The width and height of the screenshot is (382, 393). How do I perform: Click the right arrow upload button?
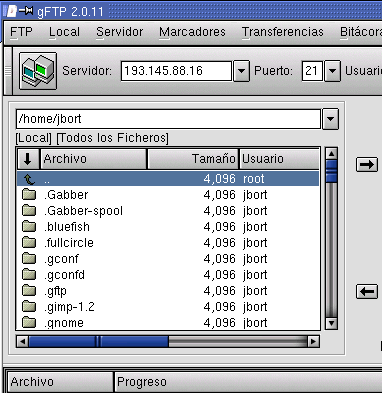pos(367,164)
